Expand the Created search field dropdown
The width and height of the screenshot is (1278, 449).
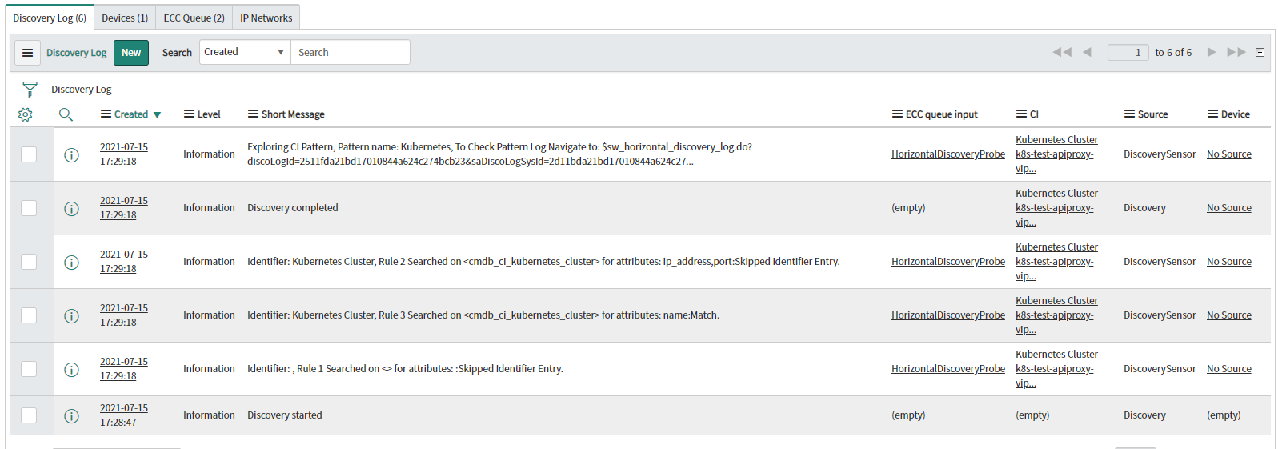[x=245, y=52]
